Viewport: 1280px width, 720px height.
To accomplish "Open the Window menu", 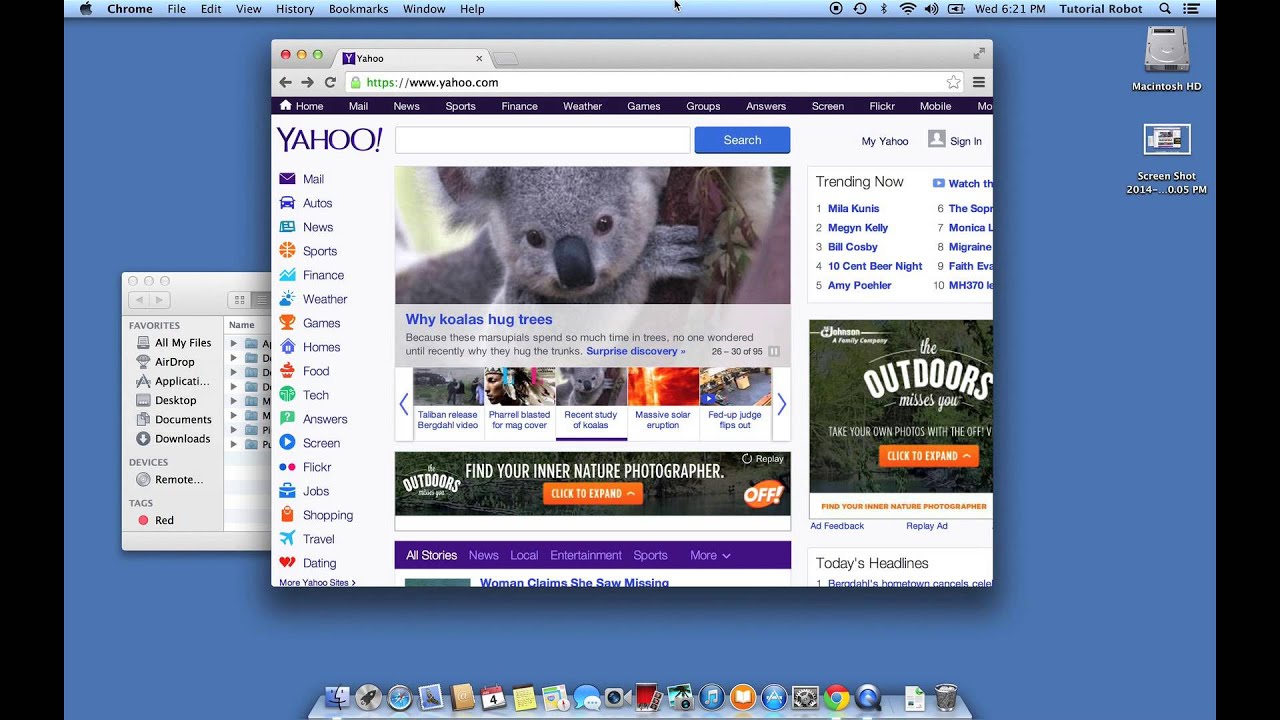I will click(x=424, y=8).
